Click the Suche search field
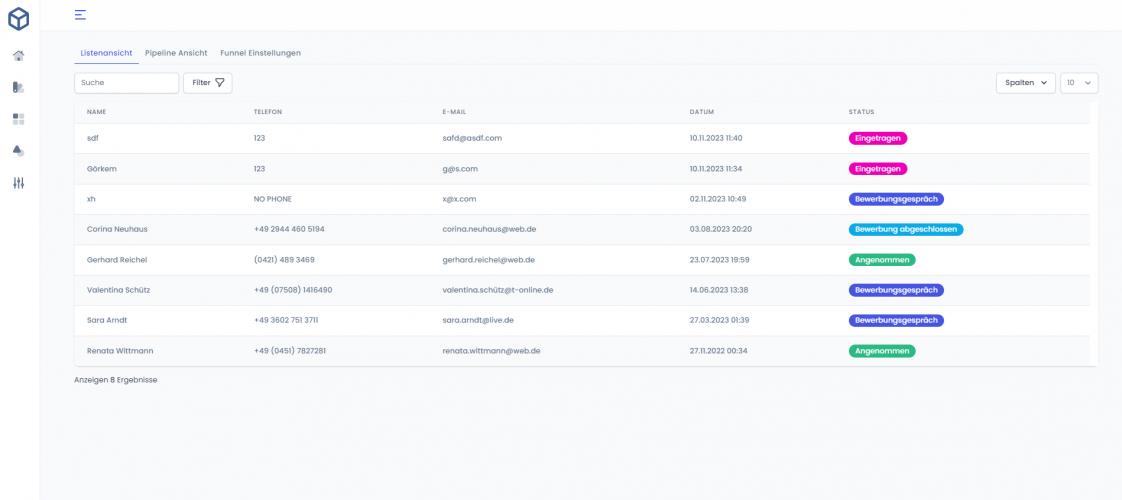 pyautogui.click(x=127, y=83)
